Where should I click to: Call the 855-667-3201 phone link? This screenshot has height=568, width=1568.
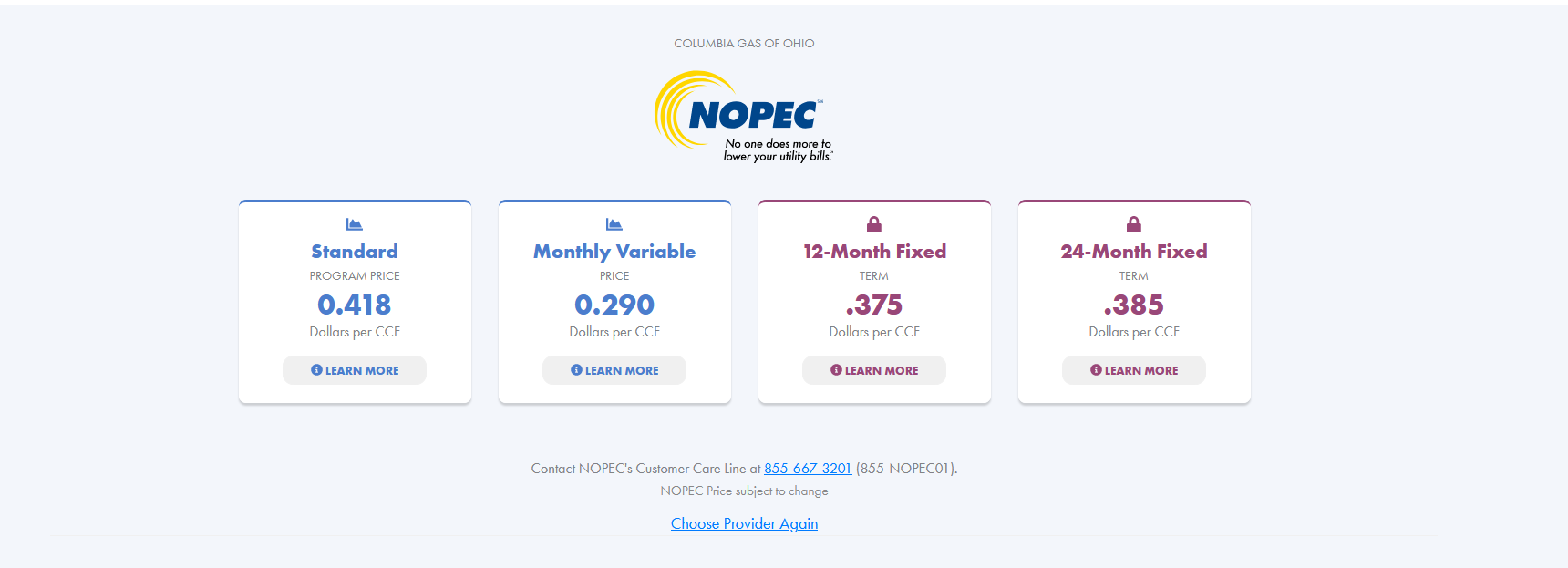click(808, 469)
